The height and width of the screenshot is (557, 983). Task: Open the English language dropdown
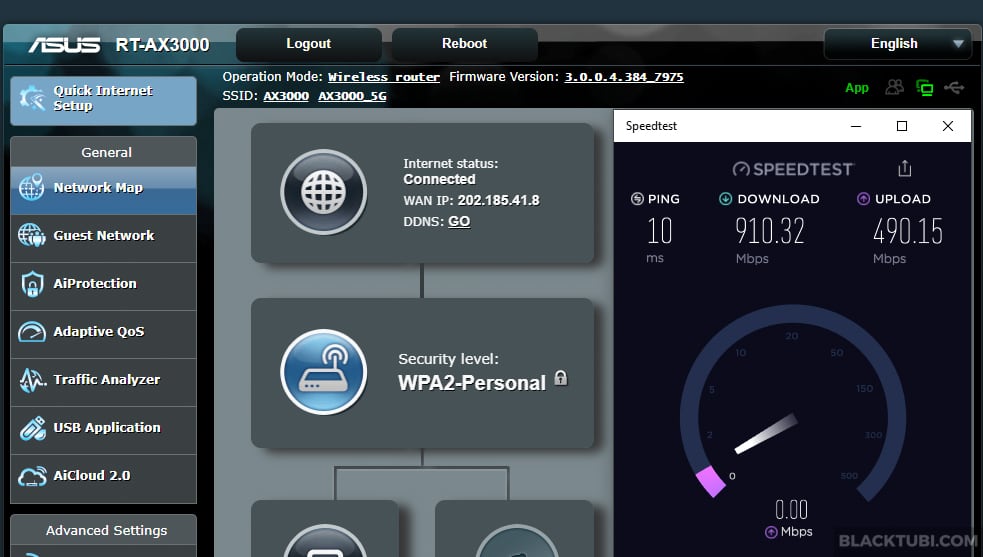[898, 44]
